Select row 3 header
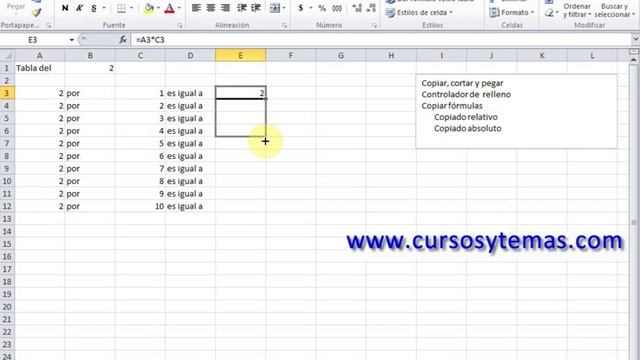 point(7,93)
